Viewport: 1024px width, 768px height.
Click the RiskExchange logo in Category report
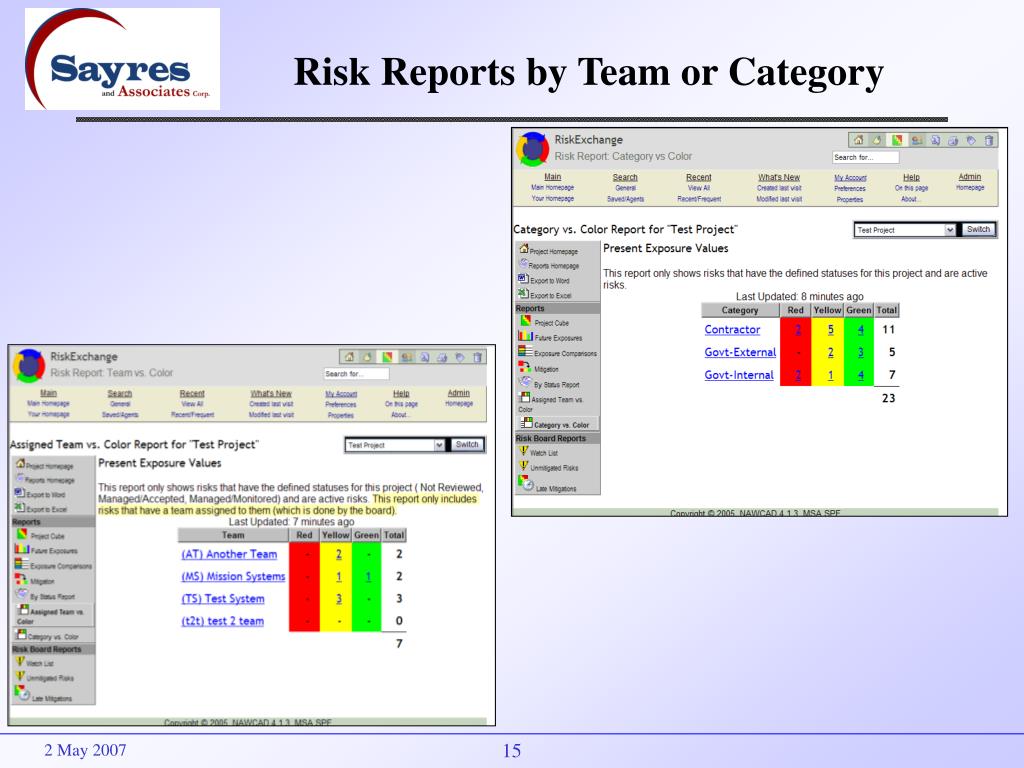point(532,149)
